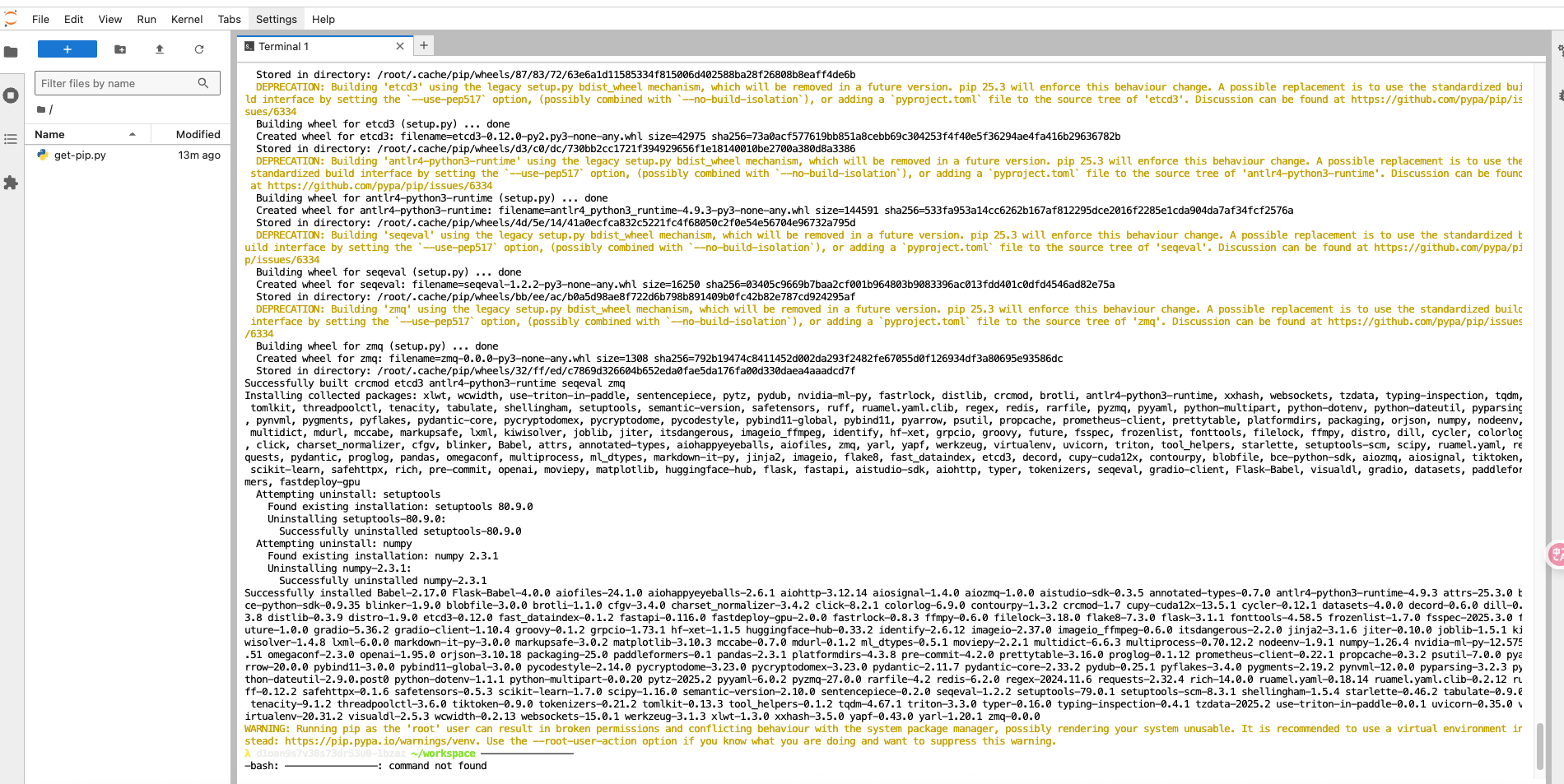
Task: Click 'WARNING: Running pip as the root' line
Action: 883,729
